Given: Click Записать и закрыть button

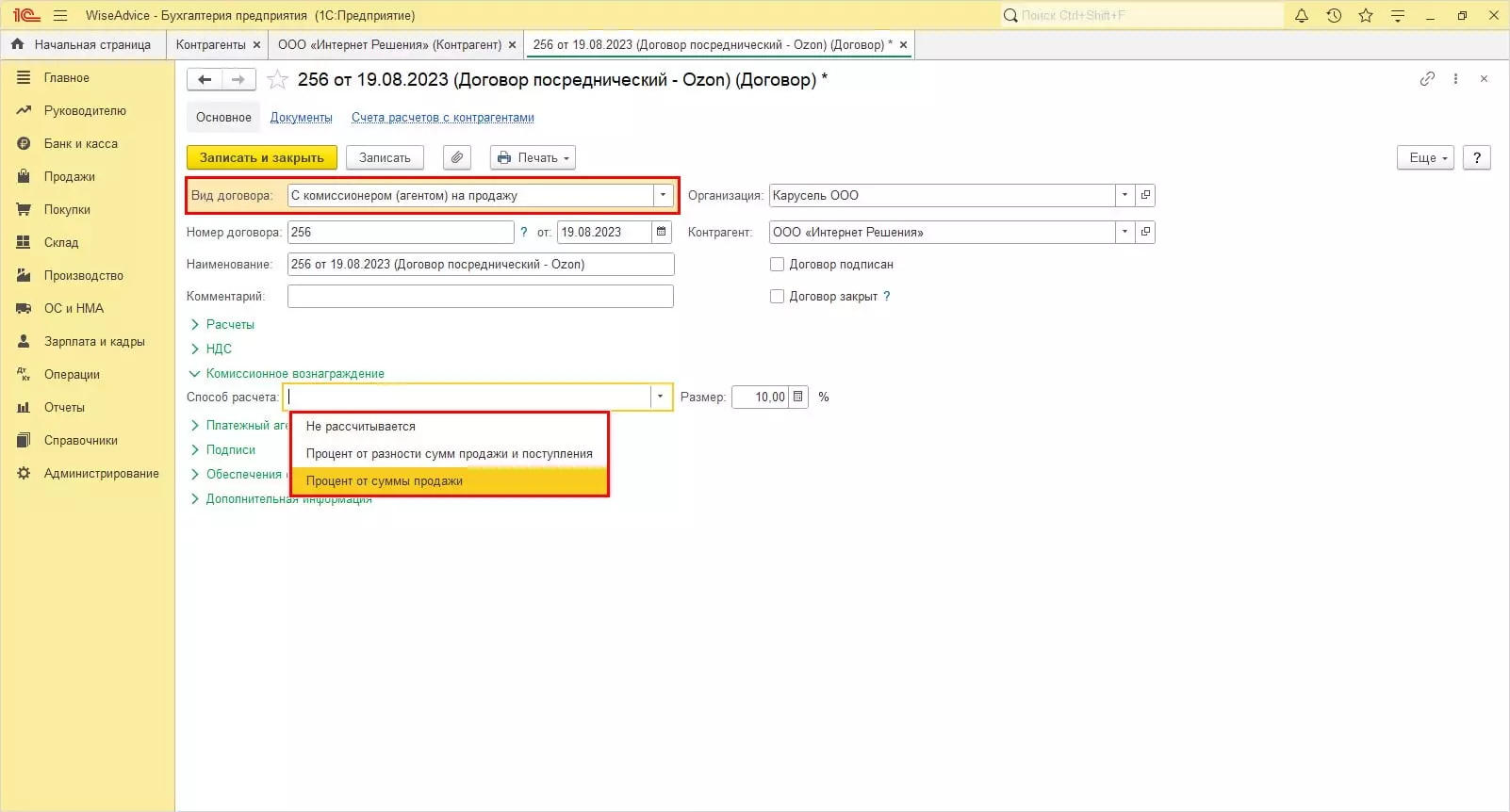Looking at the screenshot, I should point(262,158).
